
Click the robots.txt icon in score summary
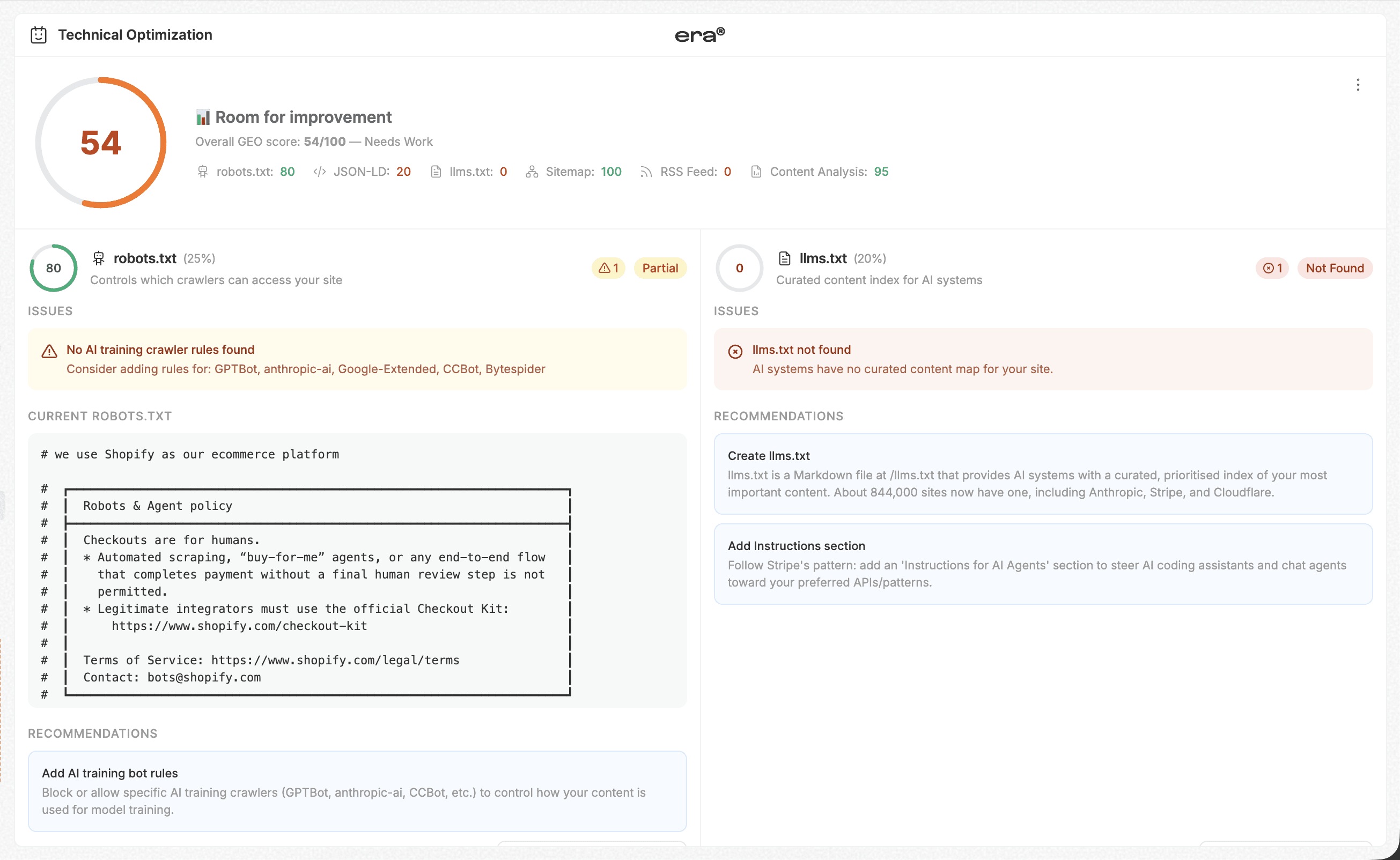[203, 172]
